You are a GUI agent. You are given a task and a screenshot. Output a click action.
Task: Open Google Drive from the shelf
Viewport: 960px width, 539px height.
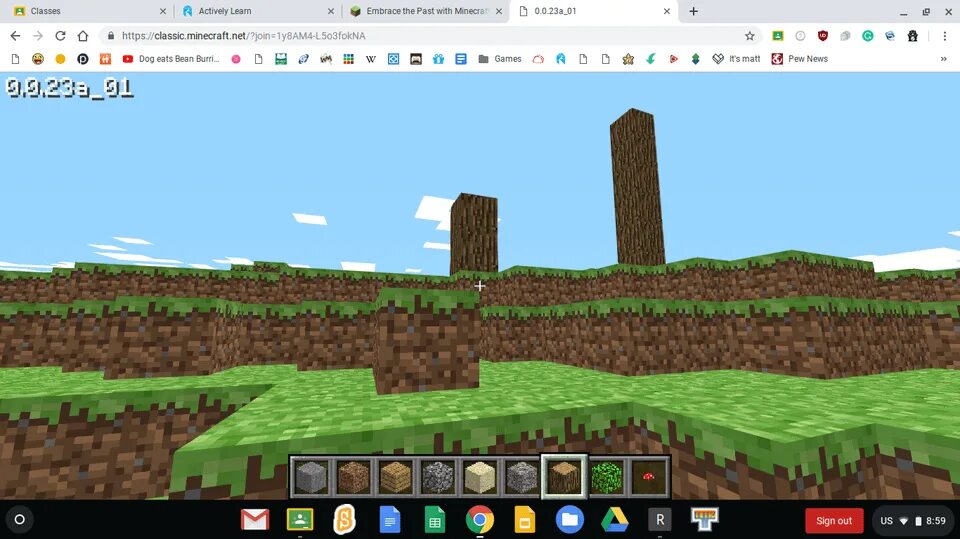615,520
